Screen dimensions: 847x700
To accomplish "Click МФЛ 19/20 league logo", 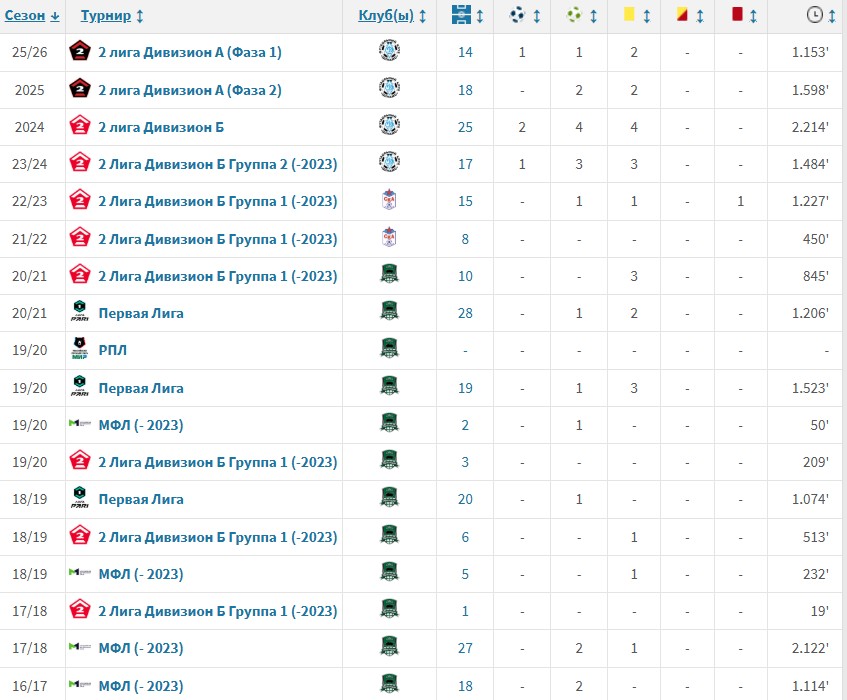I will pyautogui.click(x=79, y=423).
